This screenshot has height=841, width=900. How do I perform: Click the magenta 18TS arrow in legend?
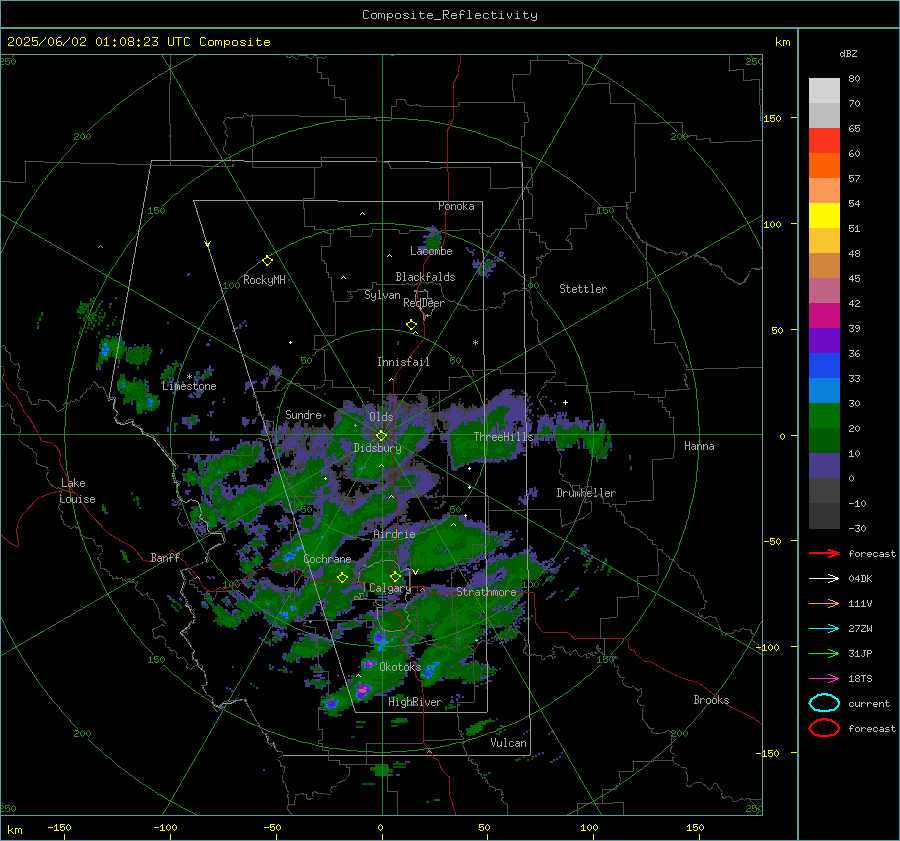pyautogui.click(x=824, y=679)
